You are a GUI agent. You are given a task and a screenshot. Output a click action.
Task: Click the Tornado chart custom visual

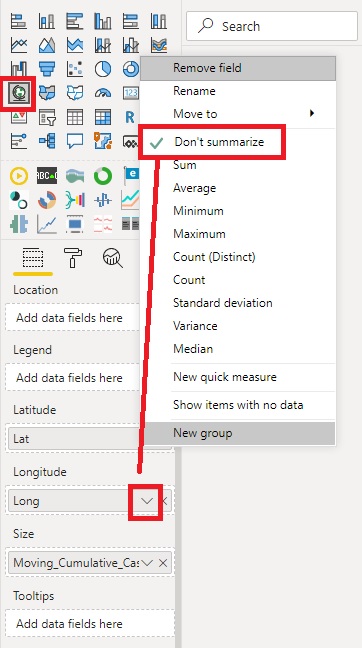[x=19, y=224]
